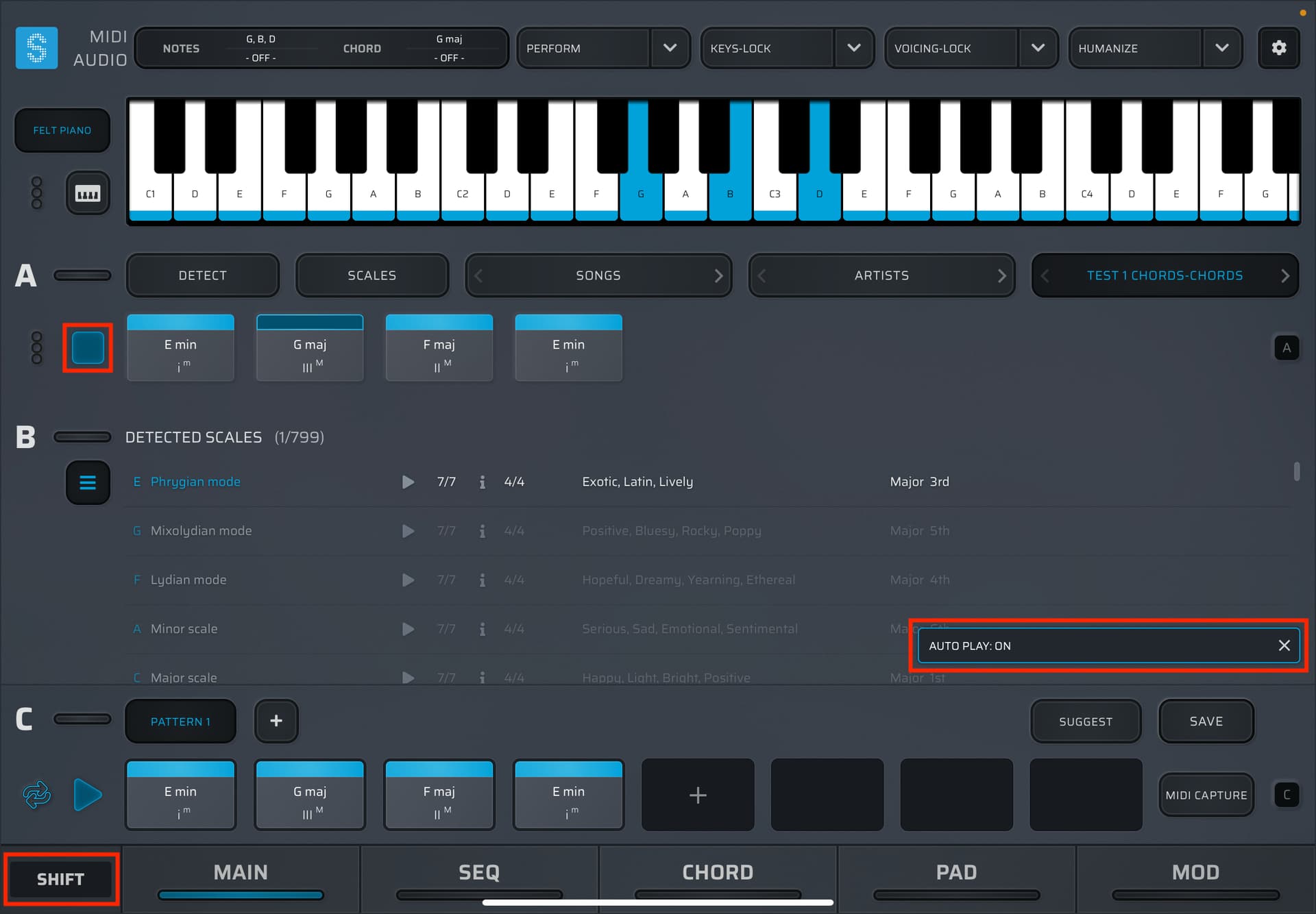Viewport: 1316px width, 914px height.
Task: Click the SUGGEST button
Action: pos(1086,721)
